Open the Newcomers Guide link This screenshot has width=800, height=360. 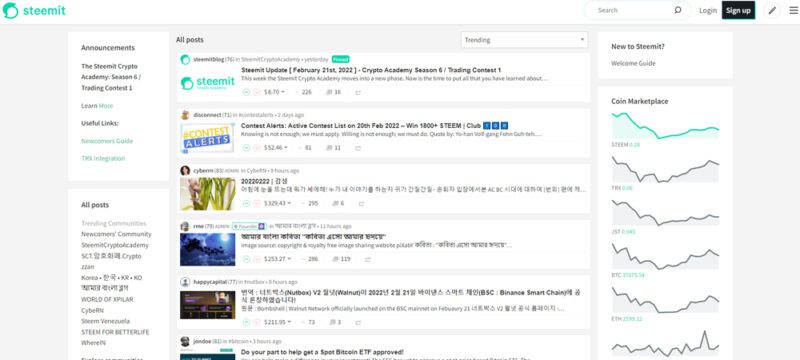click(x=107, y=141)
